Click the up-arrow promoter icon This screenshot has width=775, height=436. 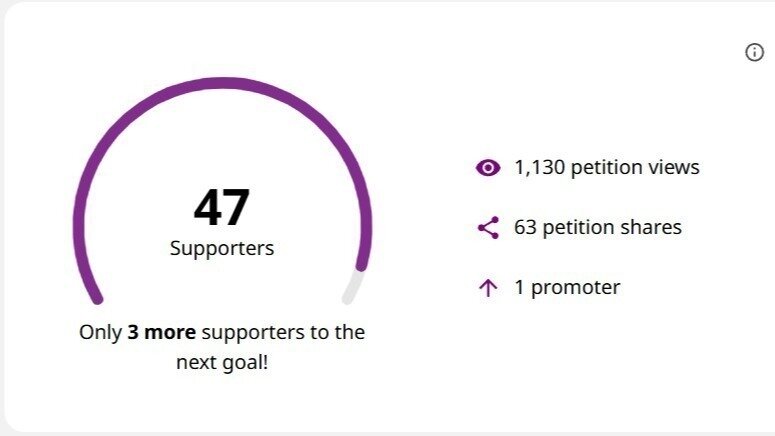coord(488,289)
